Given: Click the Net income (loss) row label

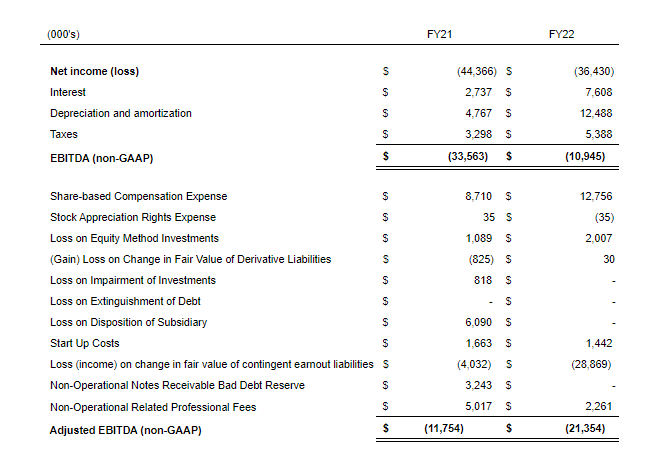Looking at the screenshot, I should pos(94,72).
